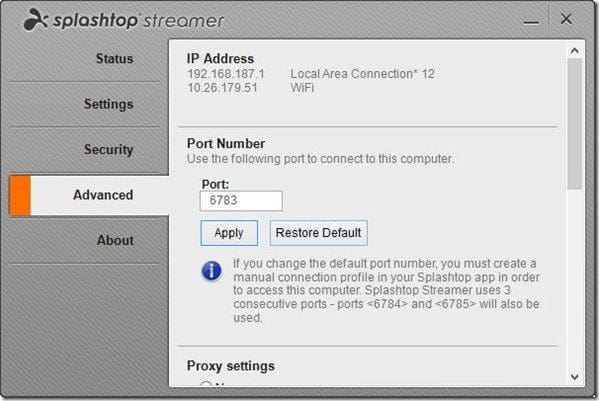Apply the port number change
Viewport: 599px width, 401px height.
coord(229,233)
